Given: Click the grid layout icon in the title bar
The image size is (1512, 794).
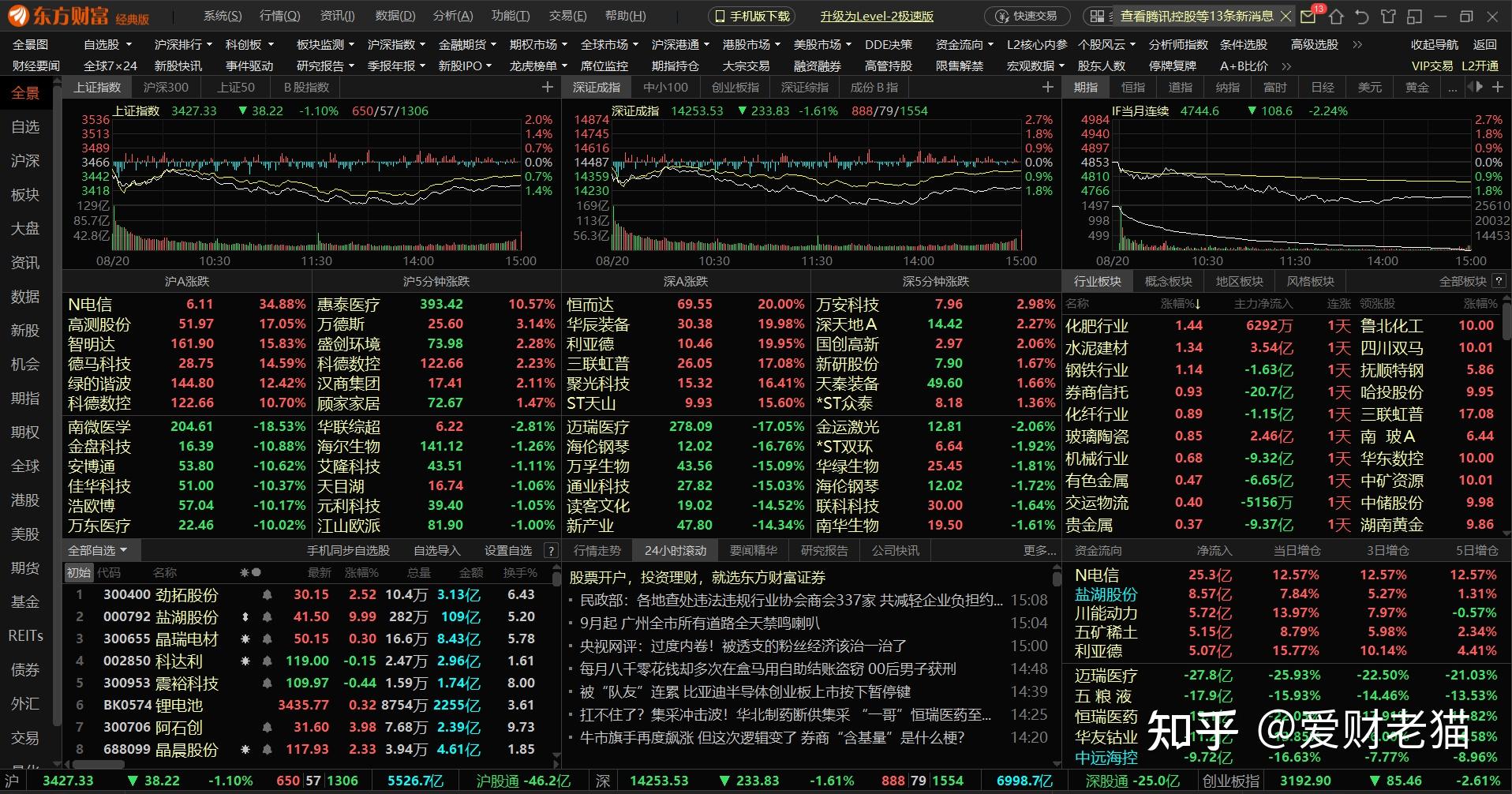Looking at the screenshot, I should pyautogui.click(x=1097, y=16).
